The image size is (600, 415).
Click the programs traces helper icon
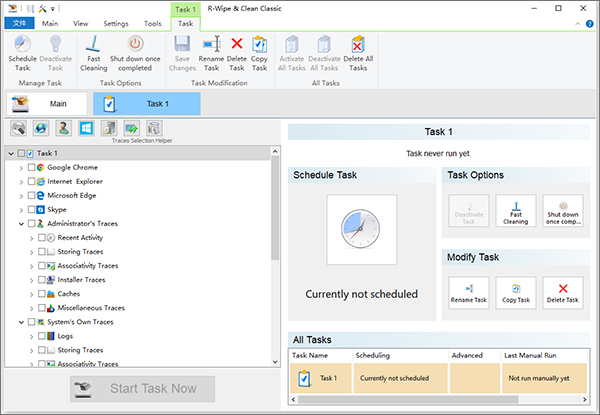109,128
